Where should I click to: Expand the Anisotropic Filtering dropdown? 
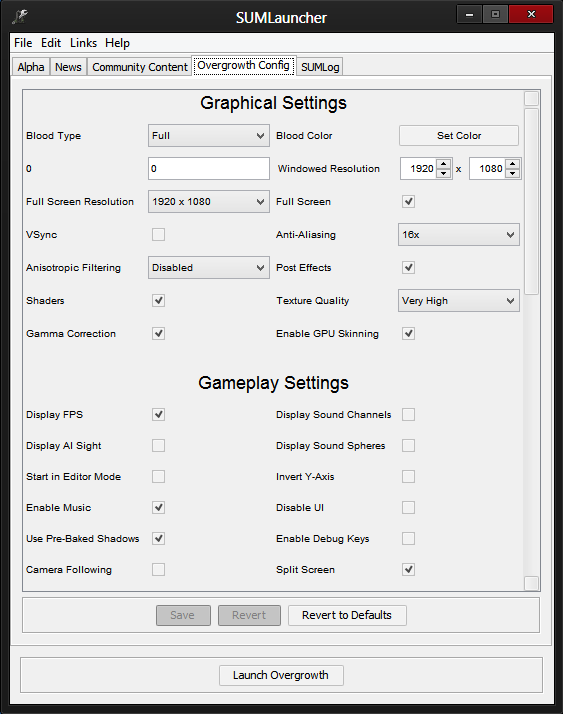pyautogui.click(x=209, y=268)
